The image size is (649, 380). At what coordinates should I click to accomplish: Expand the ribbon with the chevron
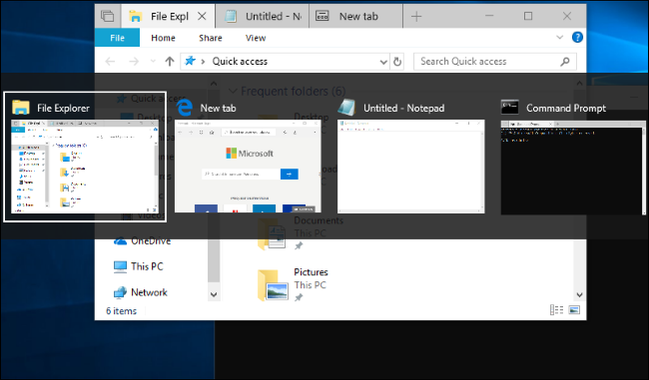tap(560, 37)
